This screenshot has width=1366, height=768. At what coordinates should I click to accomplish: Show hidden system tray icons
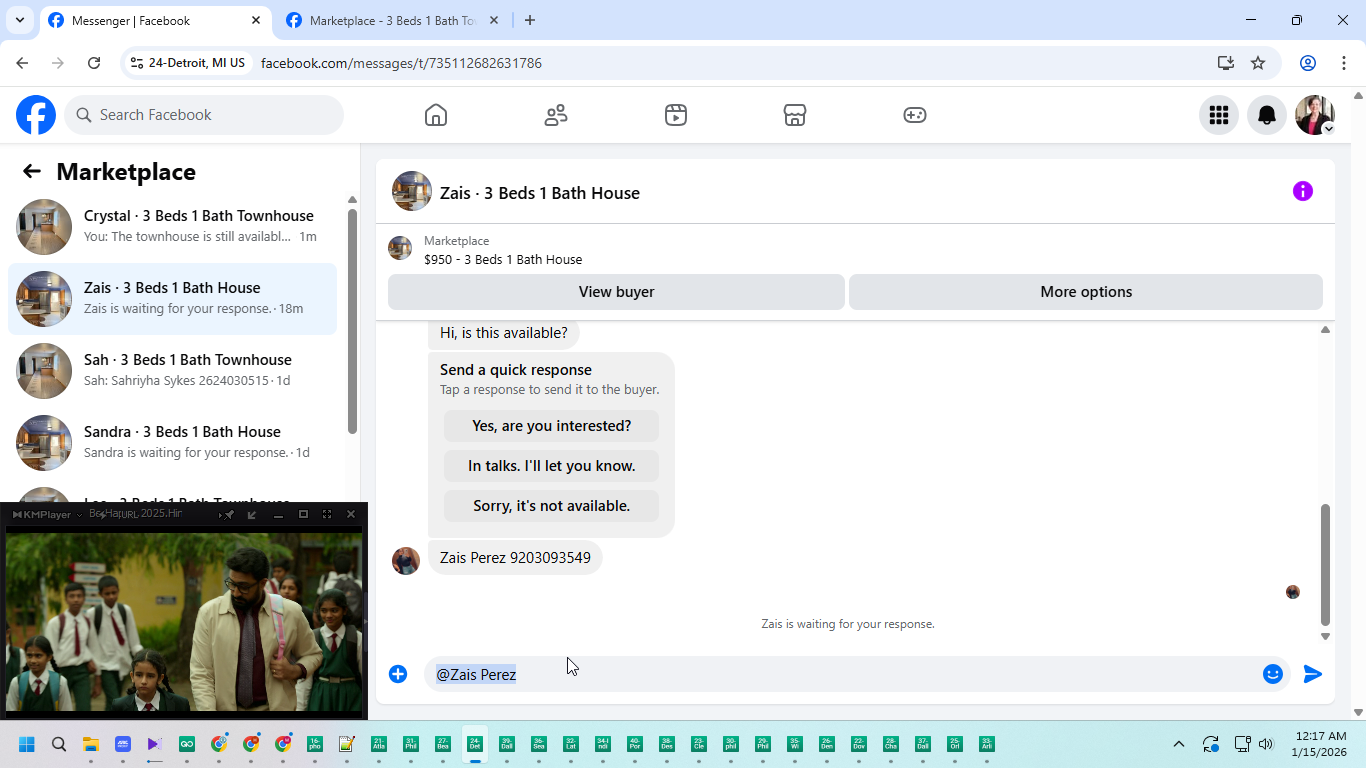(1179, 744)
